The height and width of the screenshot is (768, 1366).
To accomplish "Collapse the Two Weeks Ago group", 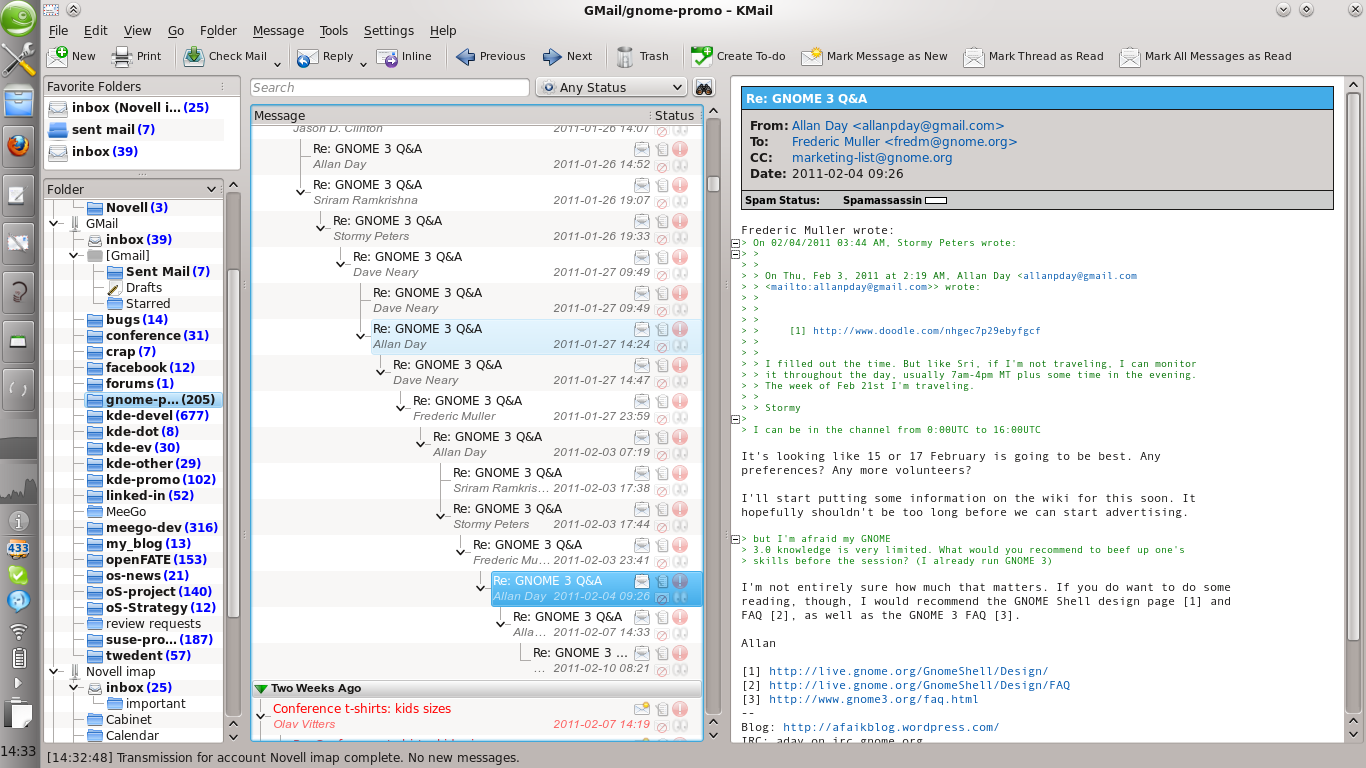I will pos(261,688).
